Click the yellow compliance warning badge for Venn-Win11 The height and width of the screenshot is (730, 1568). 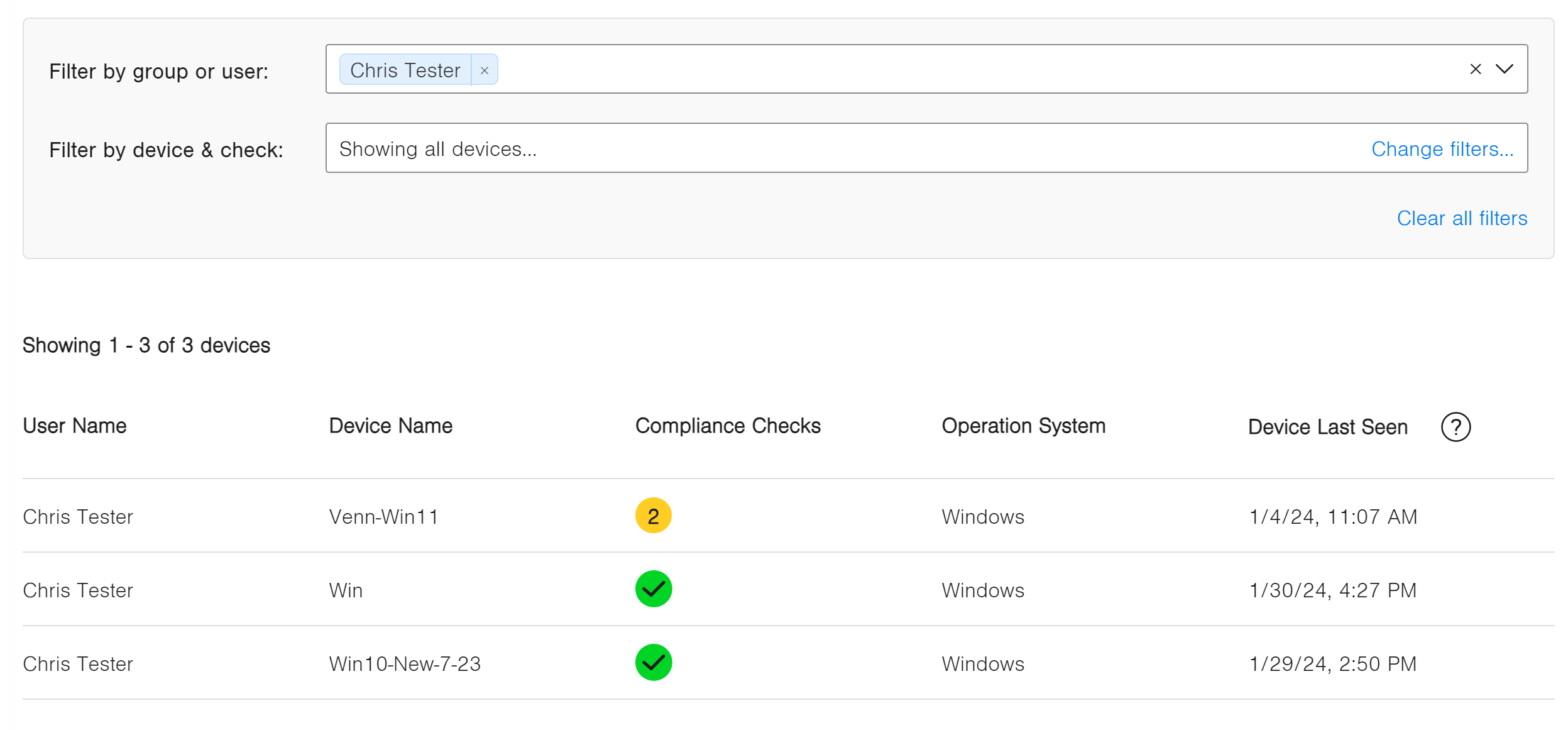coord(652,516)
